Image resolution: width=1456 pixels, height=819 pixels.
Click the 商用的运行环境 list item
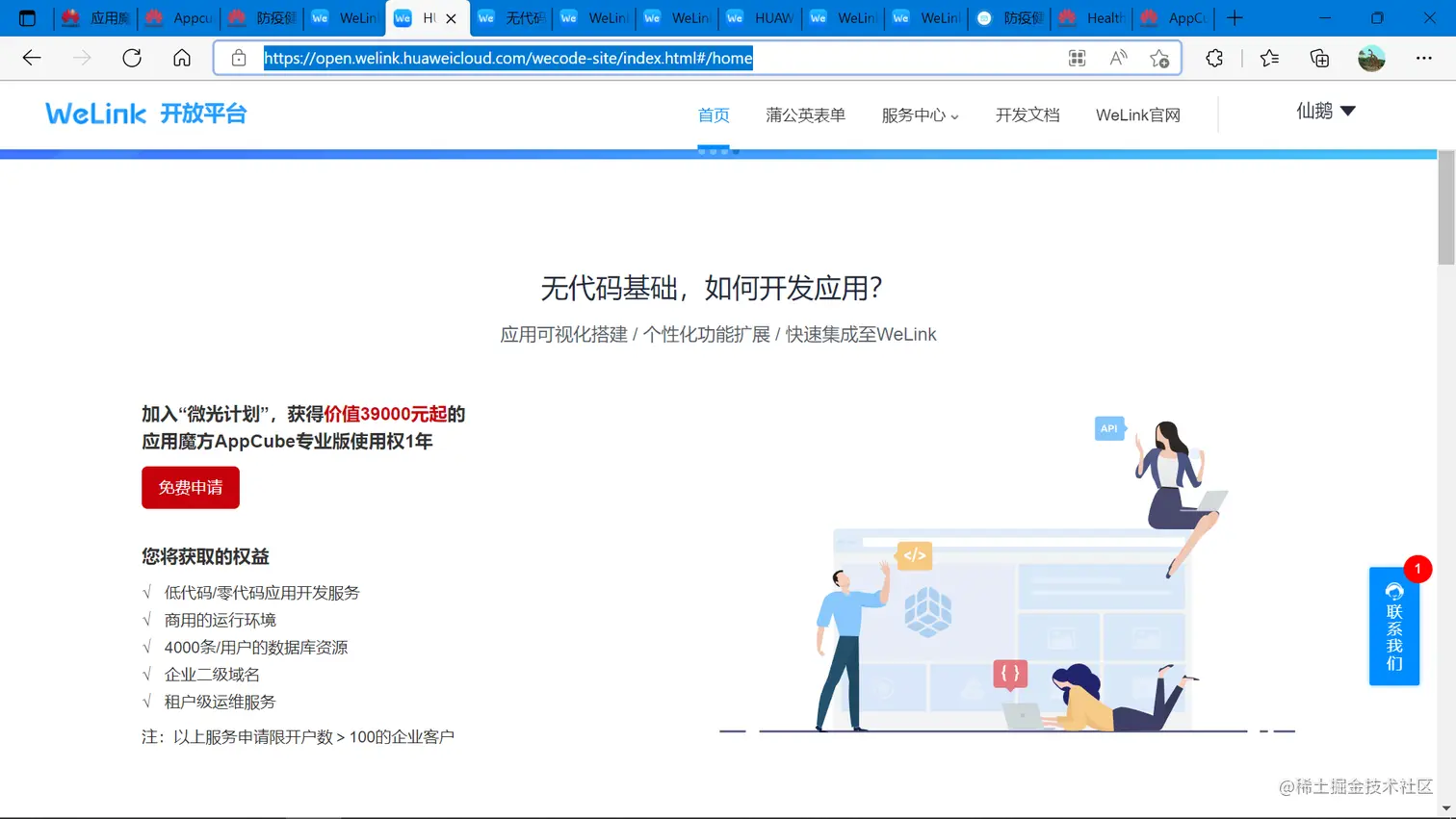220,620
